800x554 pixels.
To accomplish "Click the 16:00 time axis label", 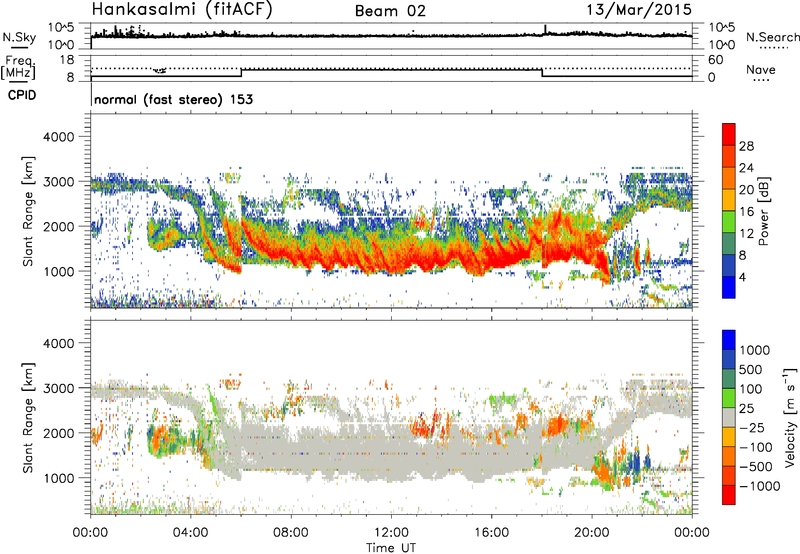I will coord(492,533).
